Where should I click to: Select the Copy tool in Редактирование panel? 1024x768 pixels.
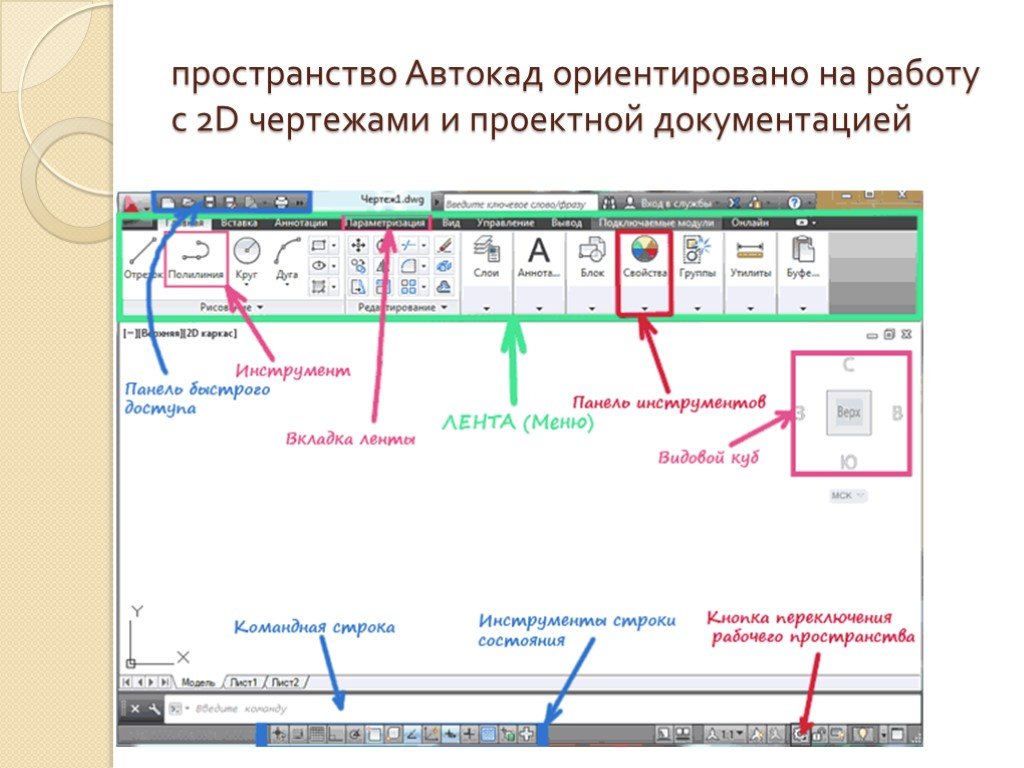(x=358, y=266)
